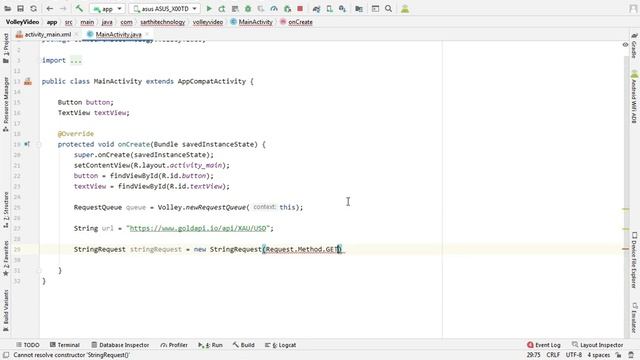Click the Save All icon
Image resolution: width=640 pixels, height=360 pixels.
click(20, 9)
